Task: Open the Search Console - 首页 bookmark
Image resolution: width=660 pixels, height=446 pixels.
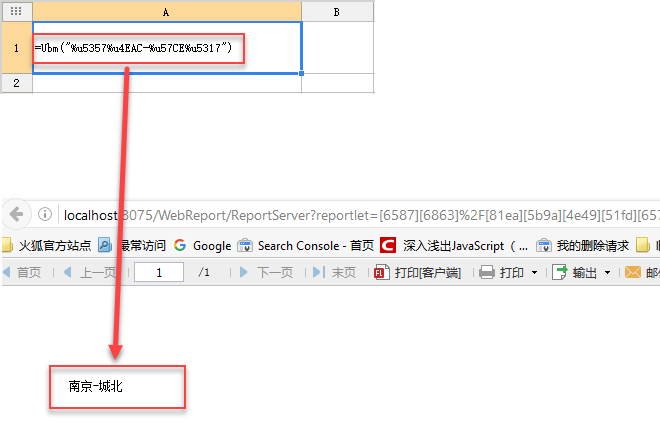Action: click(306, 245)
